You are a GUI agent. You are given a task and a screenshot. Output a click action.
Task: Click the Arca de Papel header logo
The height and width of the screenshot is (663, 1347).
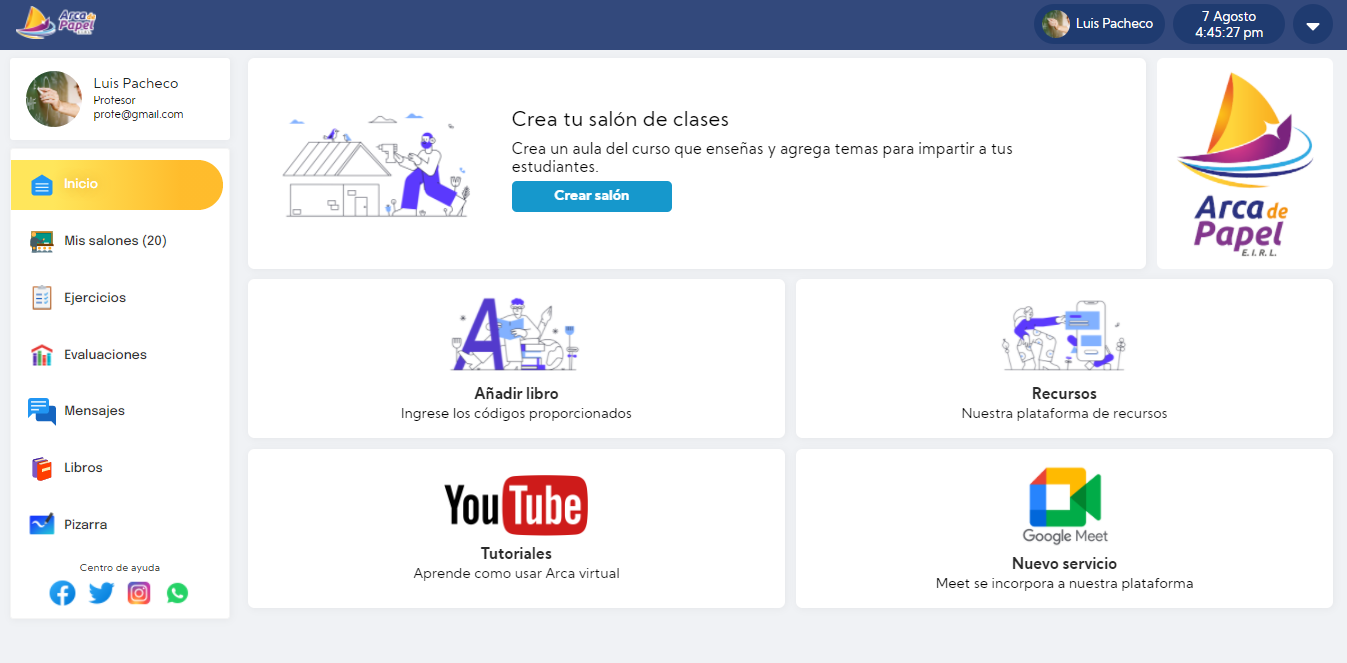56,23
